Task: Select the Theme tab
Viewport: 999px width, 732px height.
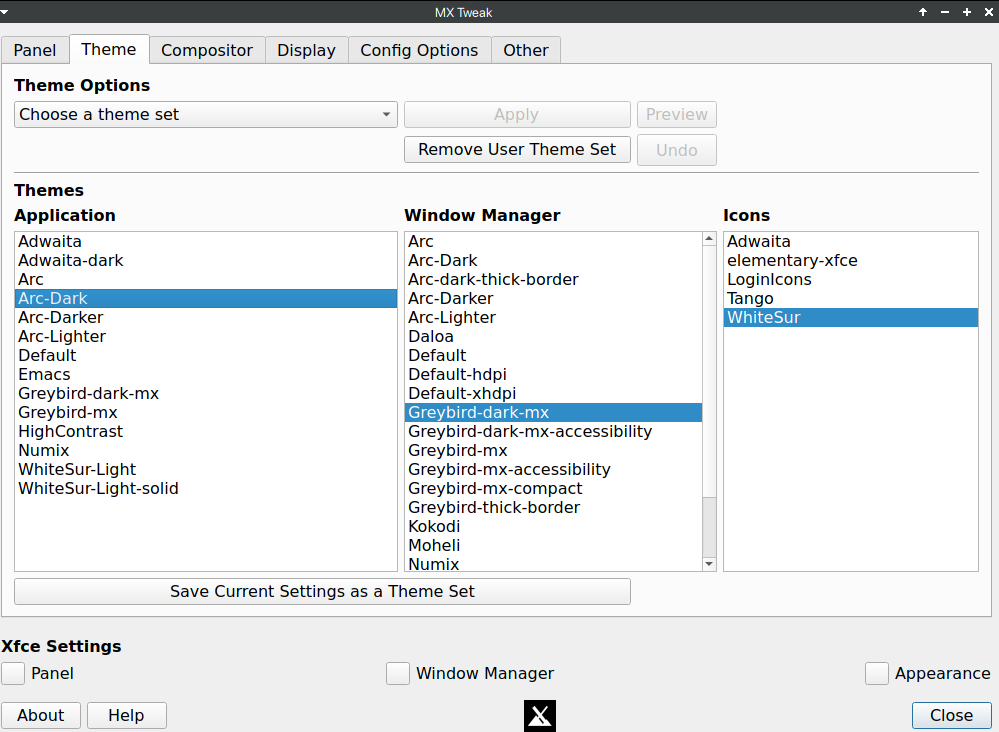Action: pyautogui.click(x=109, y=49)
